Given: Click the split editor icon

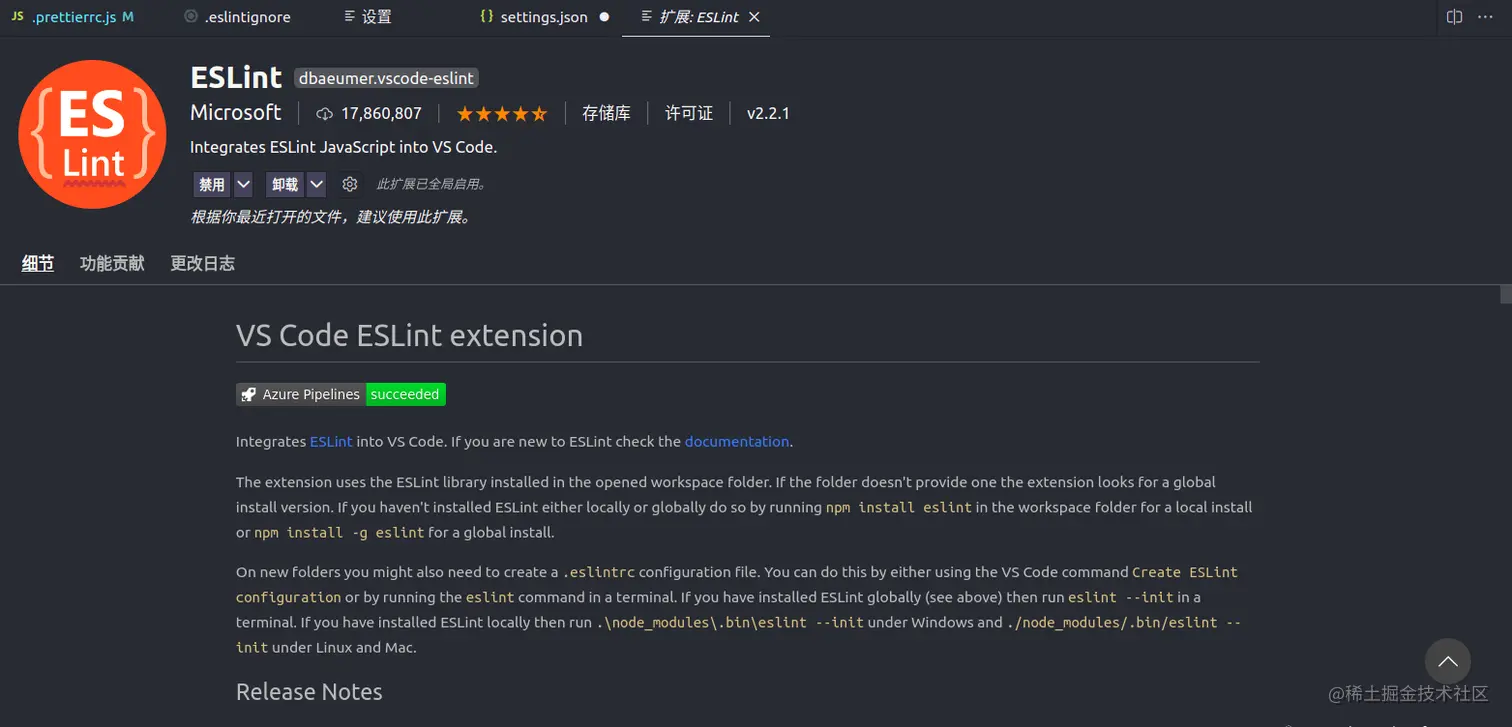Looking at the screenshot, I should coord(1455,17).
